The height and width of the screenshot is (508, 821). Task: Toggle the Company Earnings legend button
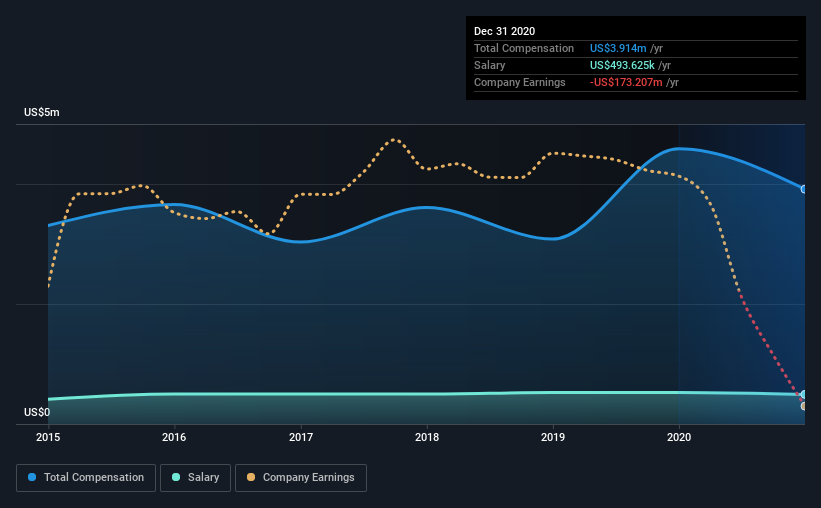[301, 478]
